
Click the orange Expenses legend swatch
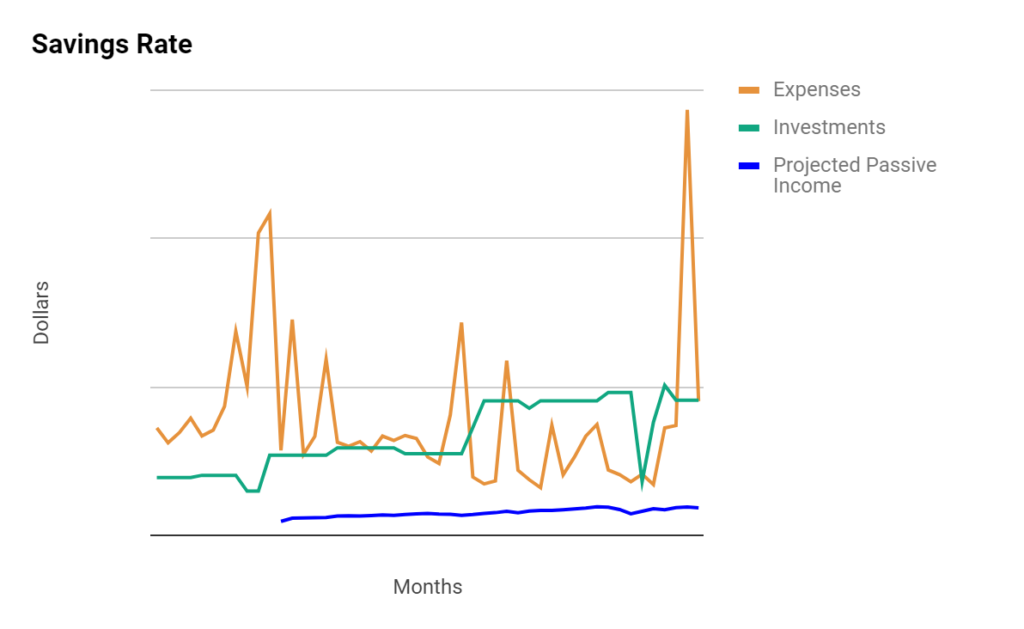(748, 90)
